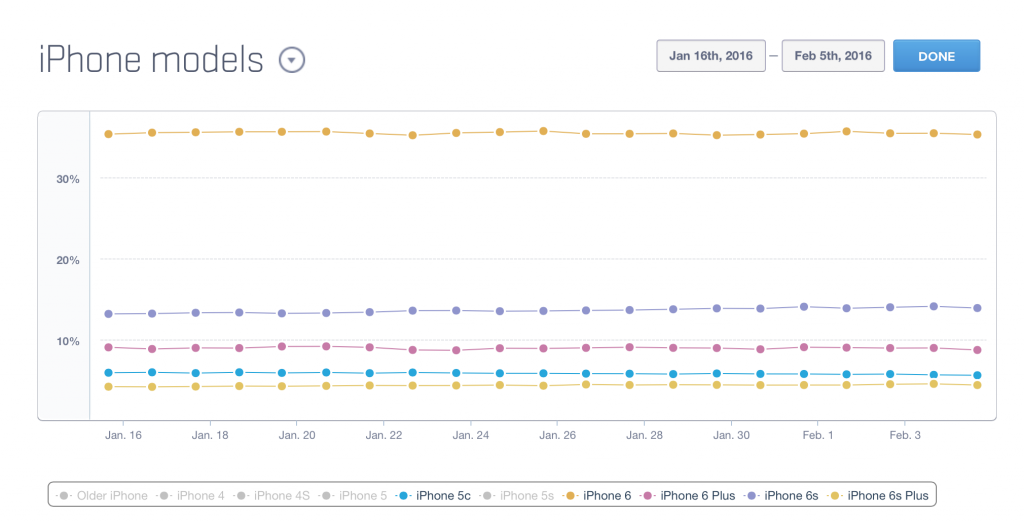Click the last iPhone 6 Plus pink data point
This screenshot has height=522, width=1024.
977,350
